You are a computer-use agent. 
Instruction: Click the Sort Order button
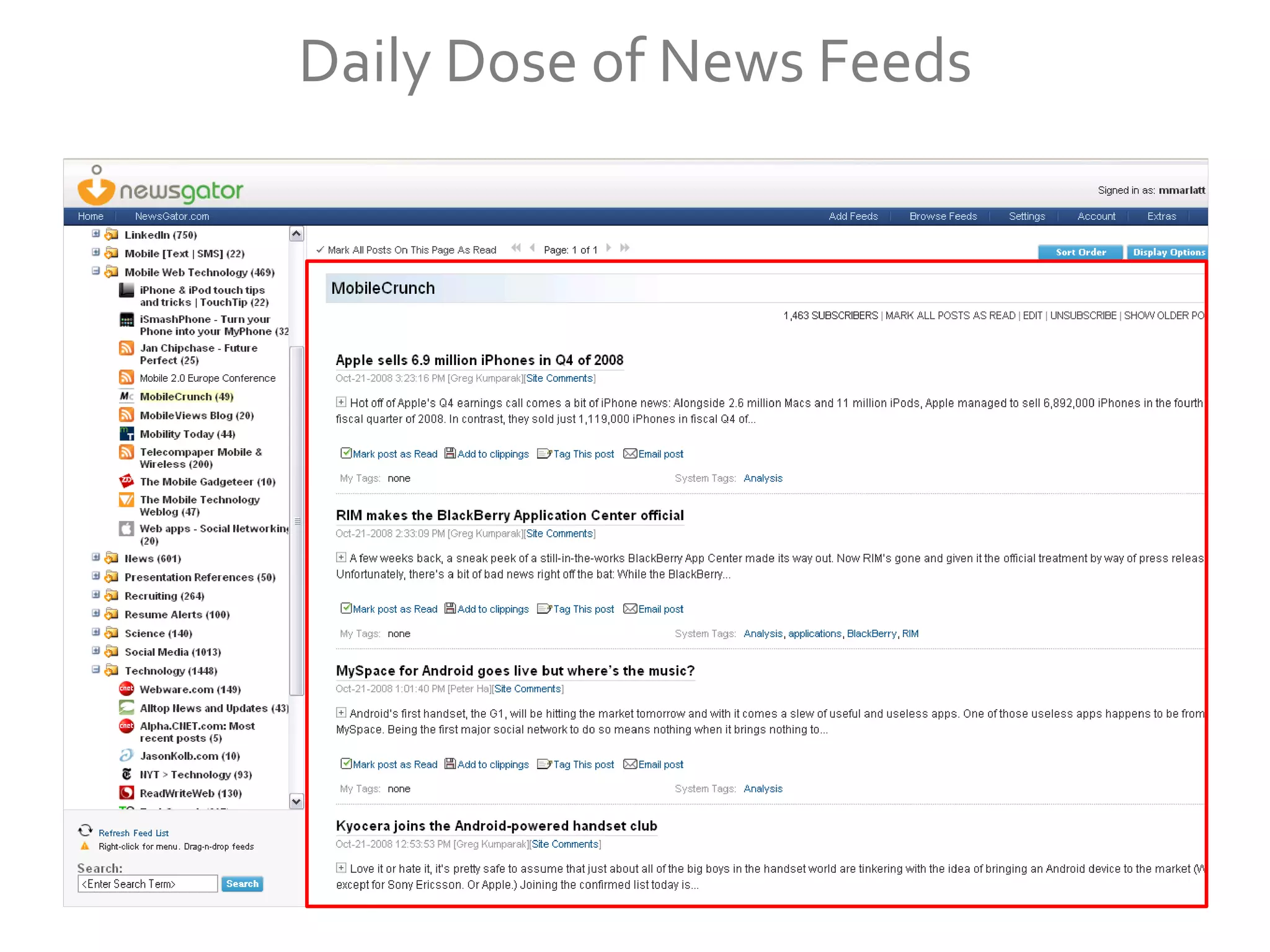coord(1080,252)
